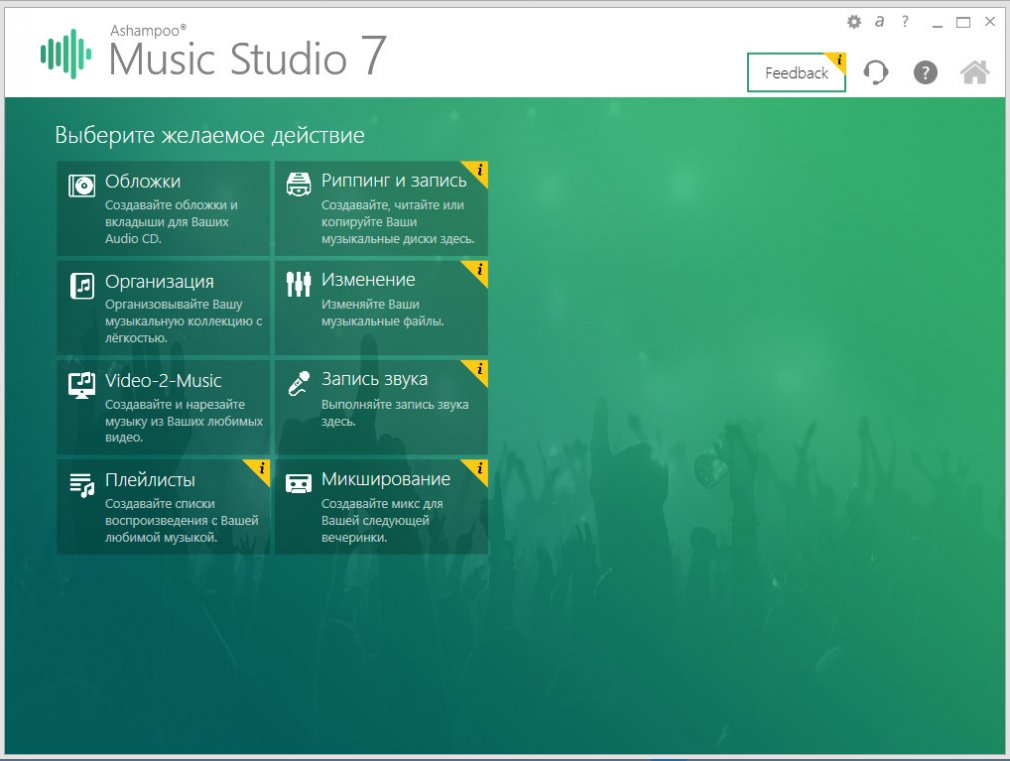
Task: Click the microphone icon for Запись звука
Action: click(x=299, y=383)
